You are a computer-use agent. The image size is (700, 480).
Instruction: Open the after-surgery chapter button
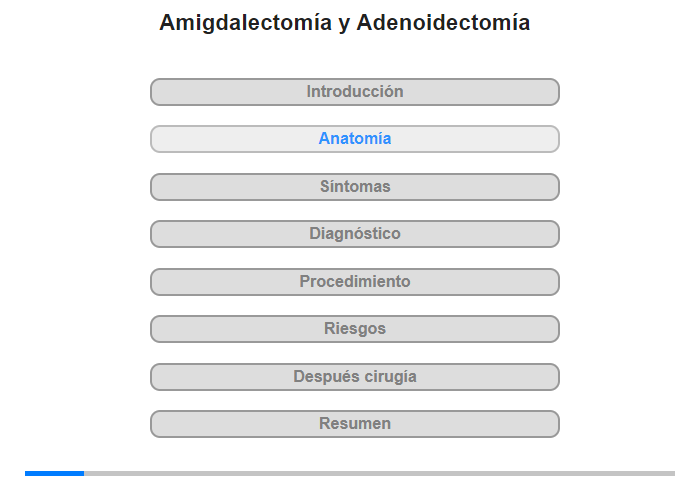coord(355,377)
